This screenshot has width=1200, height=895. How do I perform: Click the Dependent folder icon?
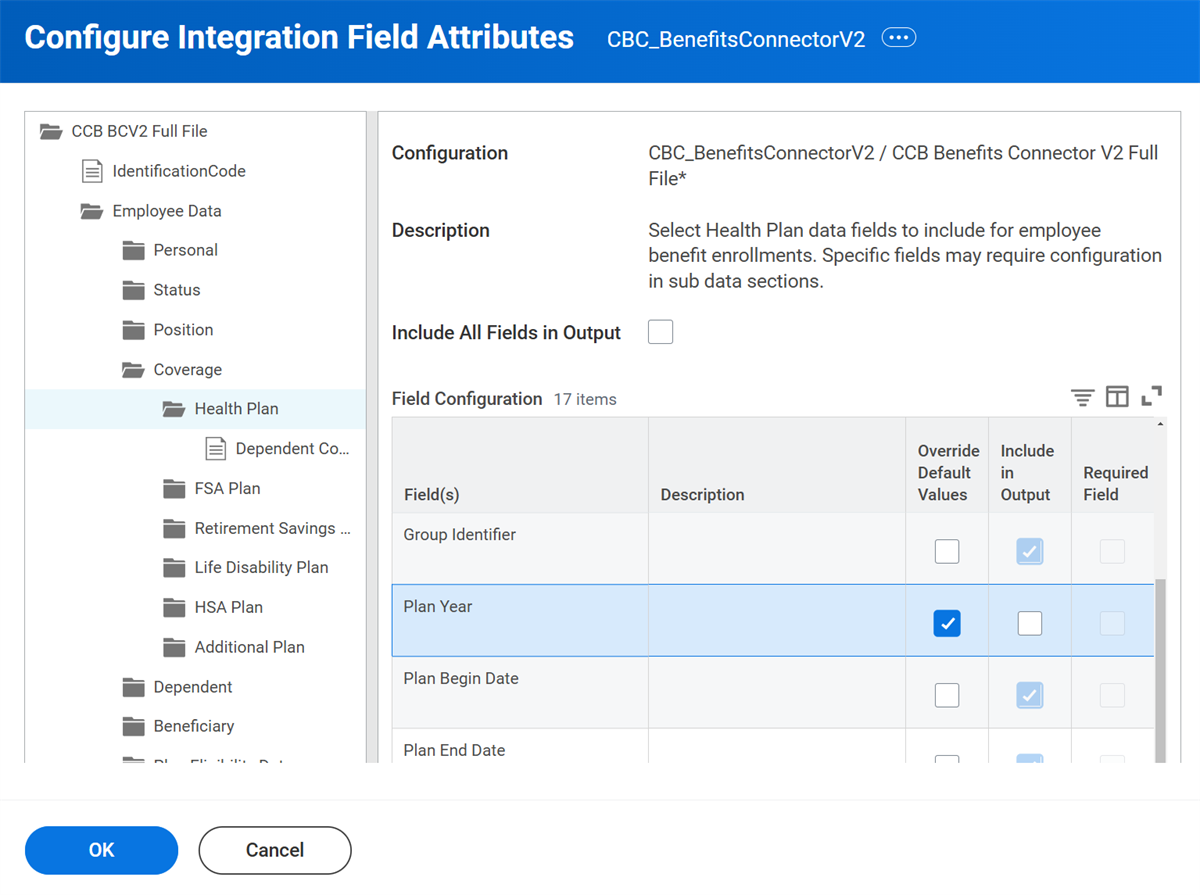tap(134, 687)
